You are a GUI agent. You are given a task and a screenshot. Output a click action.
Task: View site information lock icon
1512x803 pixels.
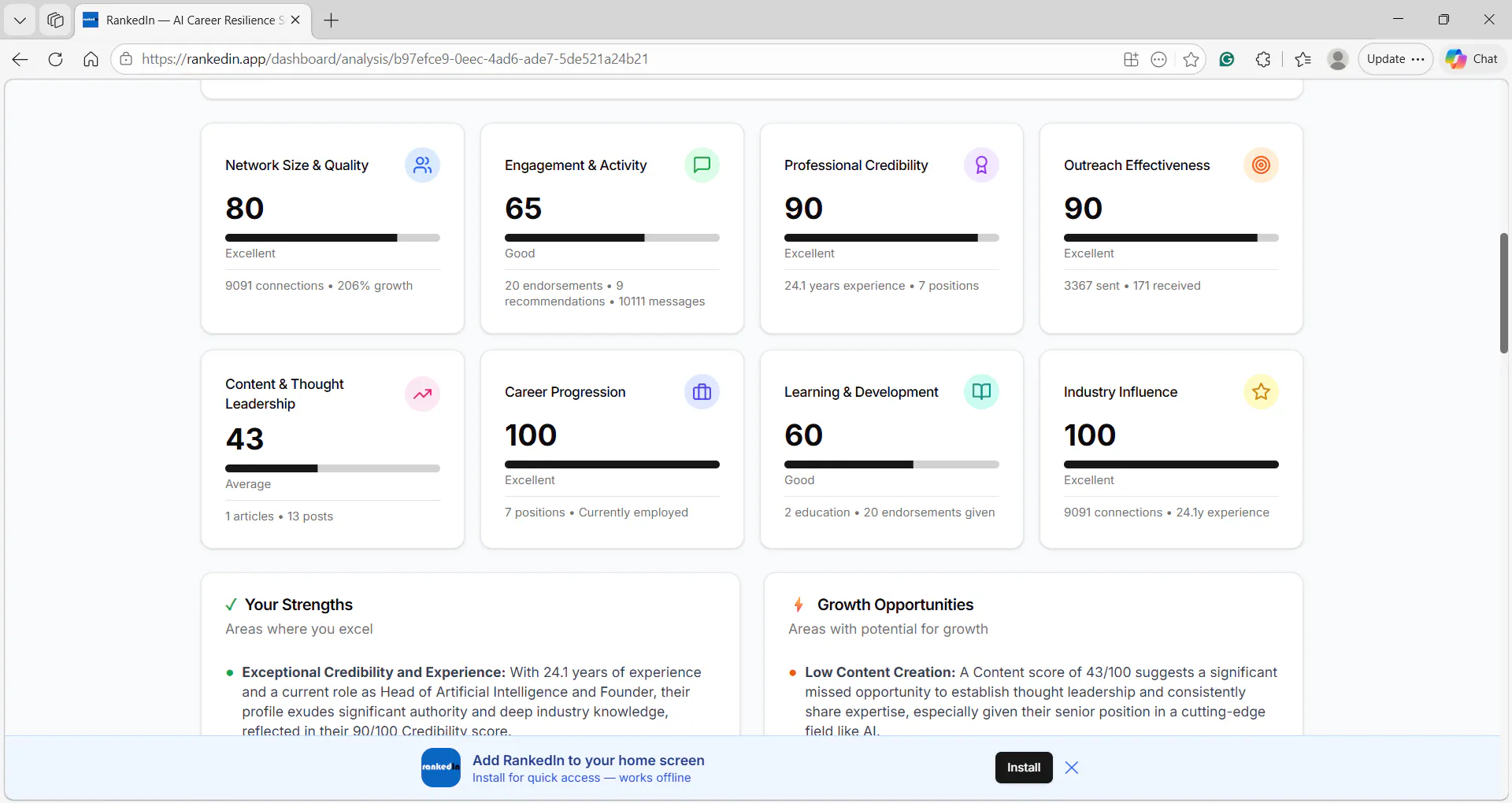point(126,59)
